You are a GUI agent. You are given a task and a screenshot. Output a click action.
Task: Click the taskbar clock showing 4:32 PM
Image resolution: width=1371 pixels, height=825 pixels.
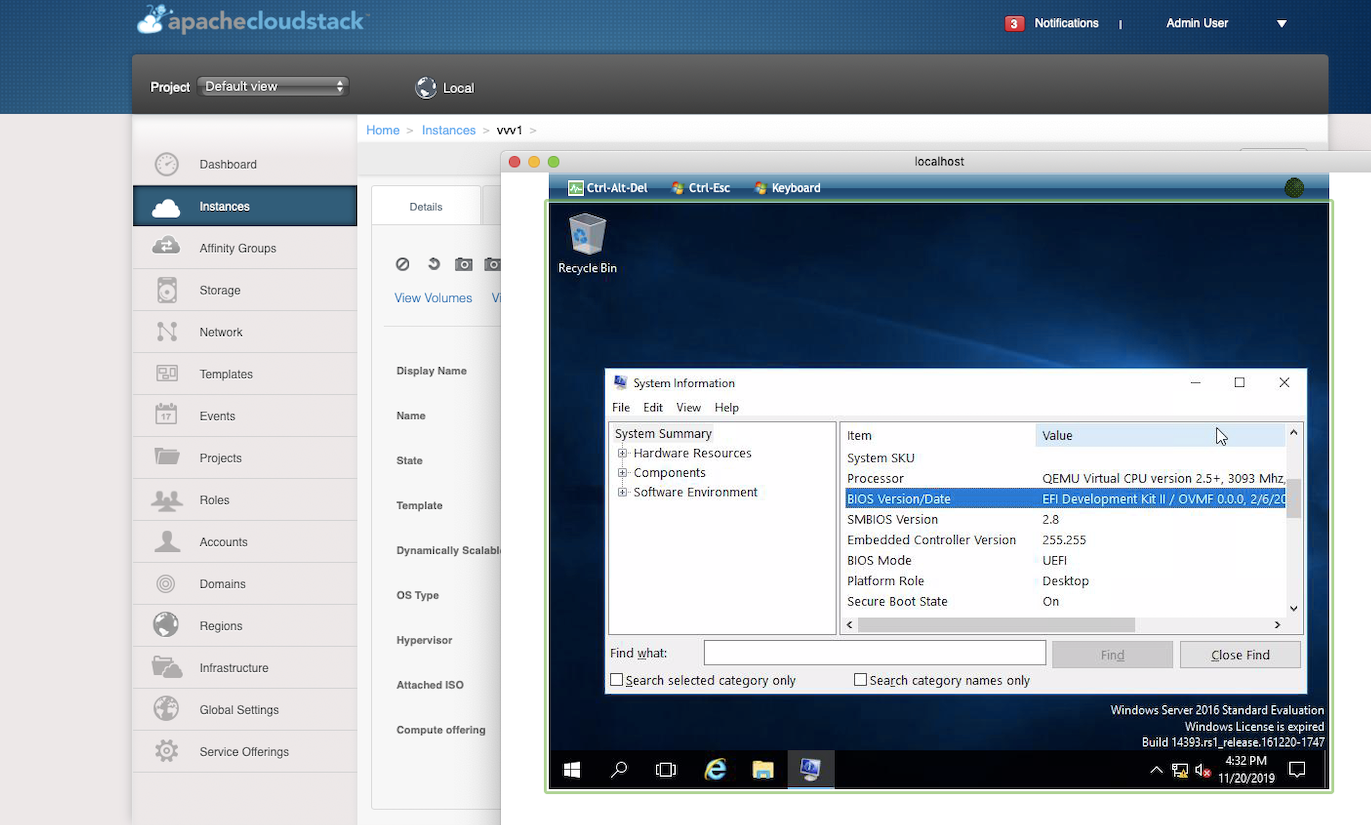[1246, 769]
